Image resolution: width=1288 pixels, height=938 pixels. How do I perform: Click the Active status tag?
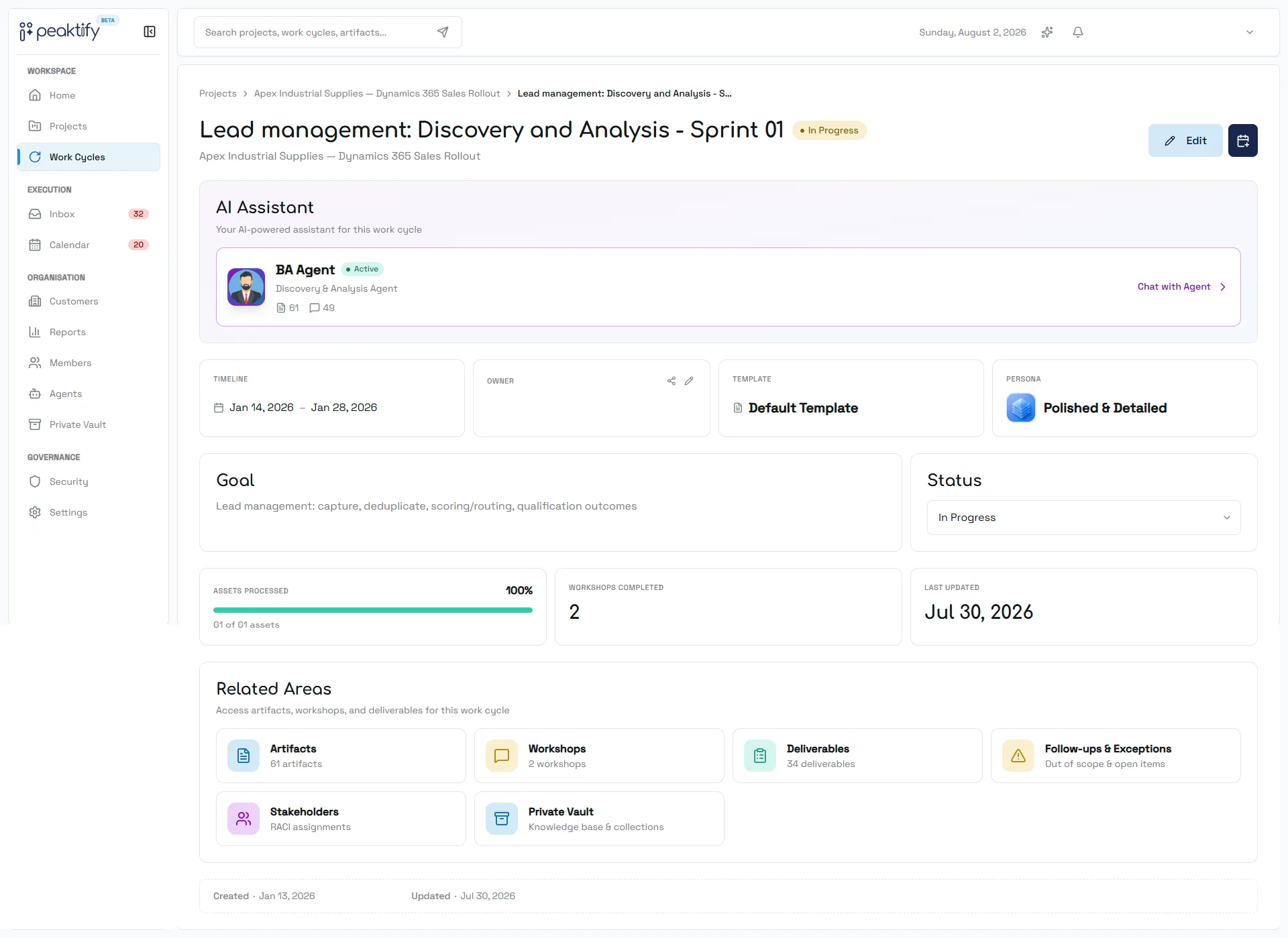(x=362, y=269)
